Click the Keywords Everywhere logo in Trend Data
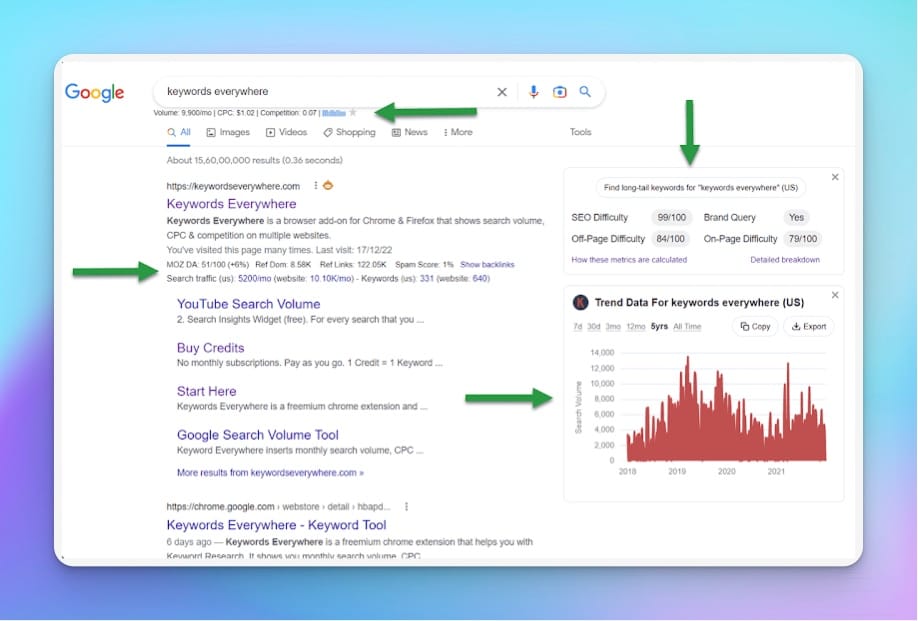Screen dimensions: 918x621 [x=580, y=303]
